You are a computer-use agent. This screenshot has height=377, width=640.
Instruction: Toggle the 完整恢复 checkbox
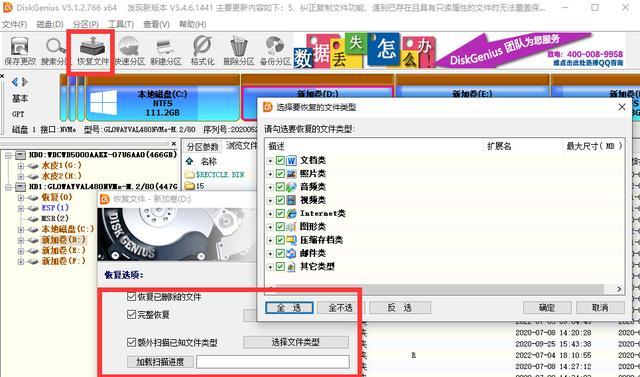click(131, 315)
